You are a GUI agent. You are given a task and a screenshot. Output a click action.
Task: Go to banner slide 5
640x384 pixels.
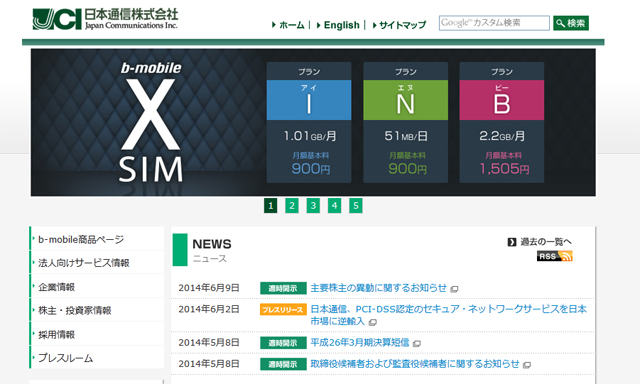click(356, 206)
